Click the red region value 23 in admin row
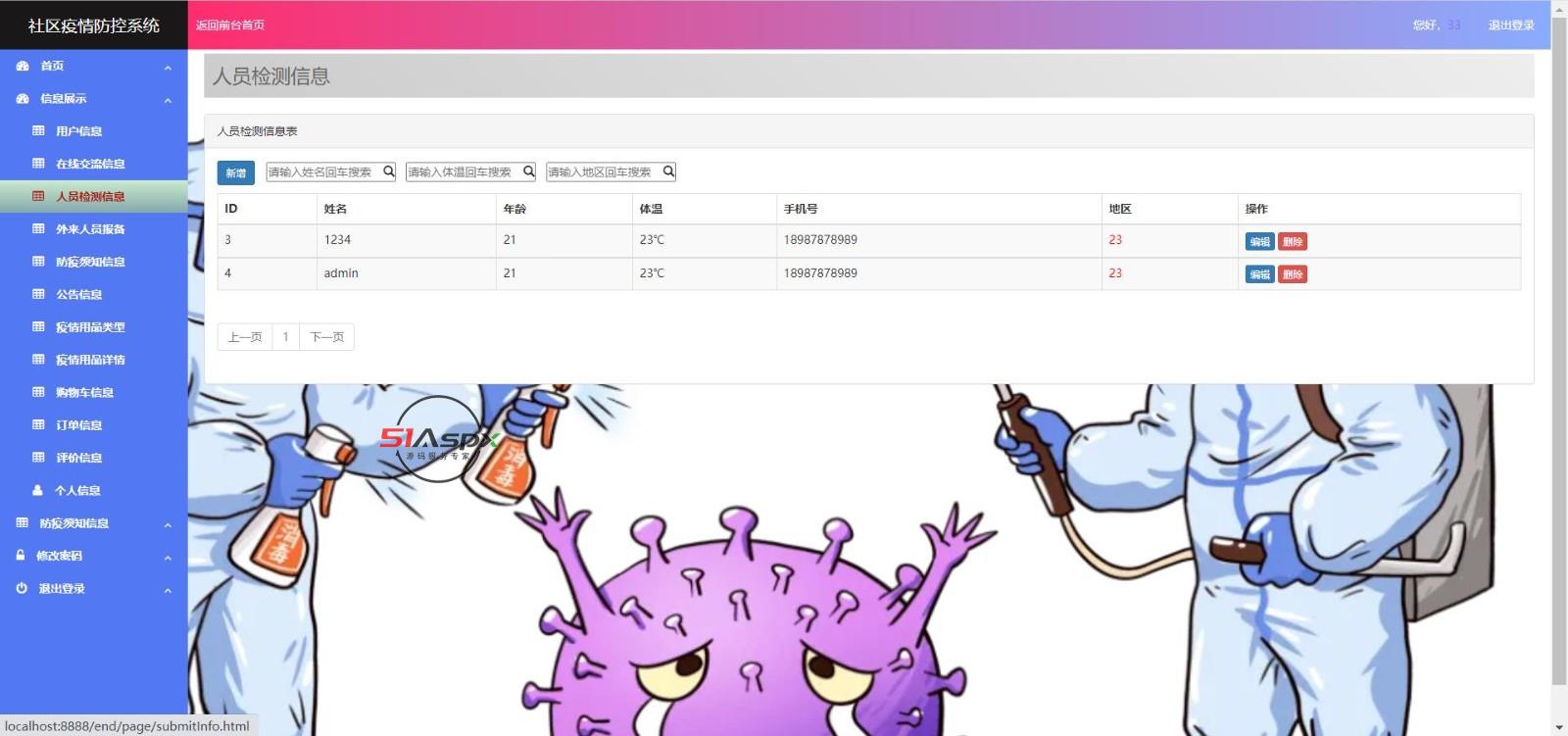Image resolution: width=1568 pixels, height=736 pixels. click(1115, 273)
